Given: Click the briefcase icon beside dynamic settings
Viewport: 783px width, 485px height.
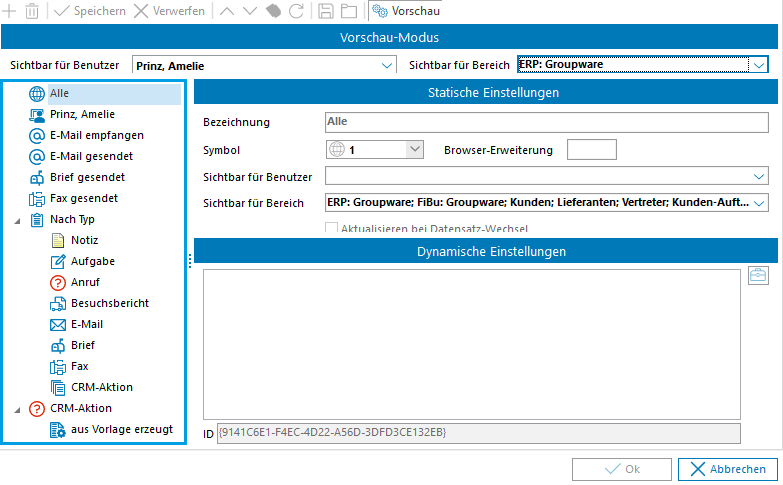Looking at the screenshot, I should click(758, 277).
